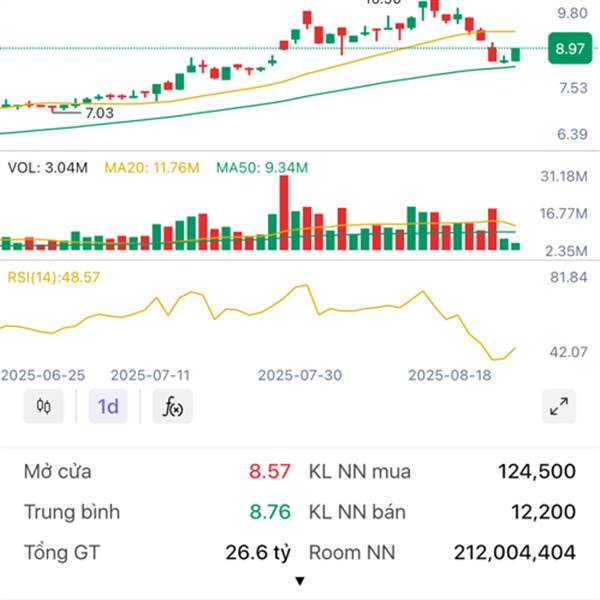Click the Tổng GT value 26.6 tỷ
Viewport: 600px width, 600px height.
(x=258, y=553)
